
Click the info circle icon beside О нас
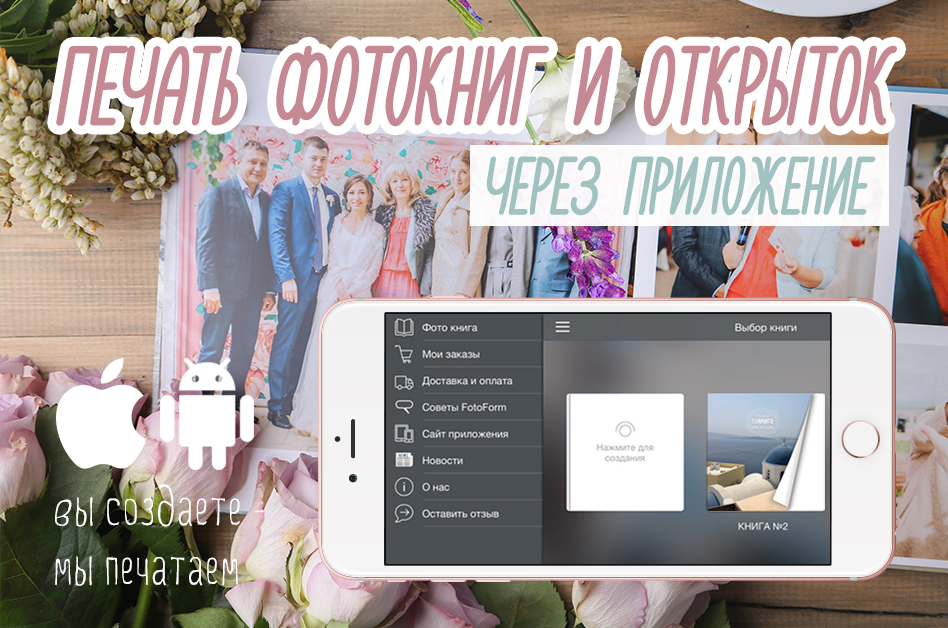404,487
